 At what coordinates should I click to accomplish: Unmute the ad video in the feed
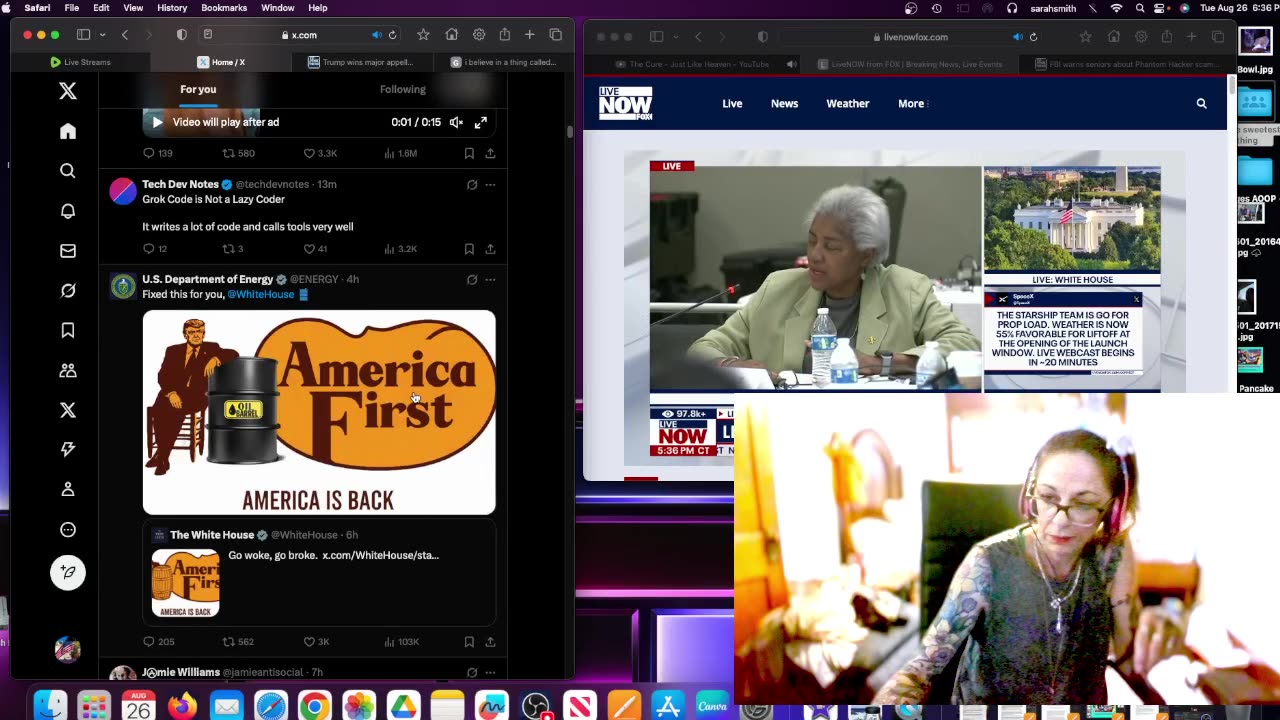point(456,122)
